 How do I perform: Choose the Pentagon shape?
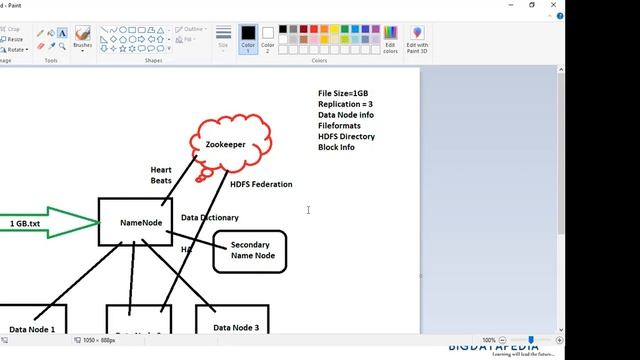coord(123,40)
